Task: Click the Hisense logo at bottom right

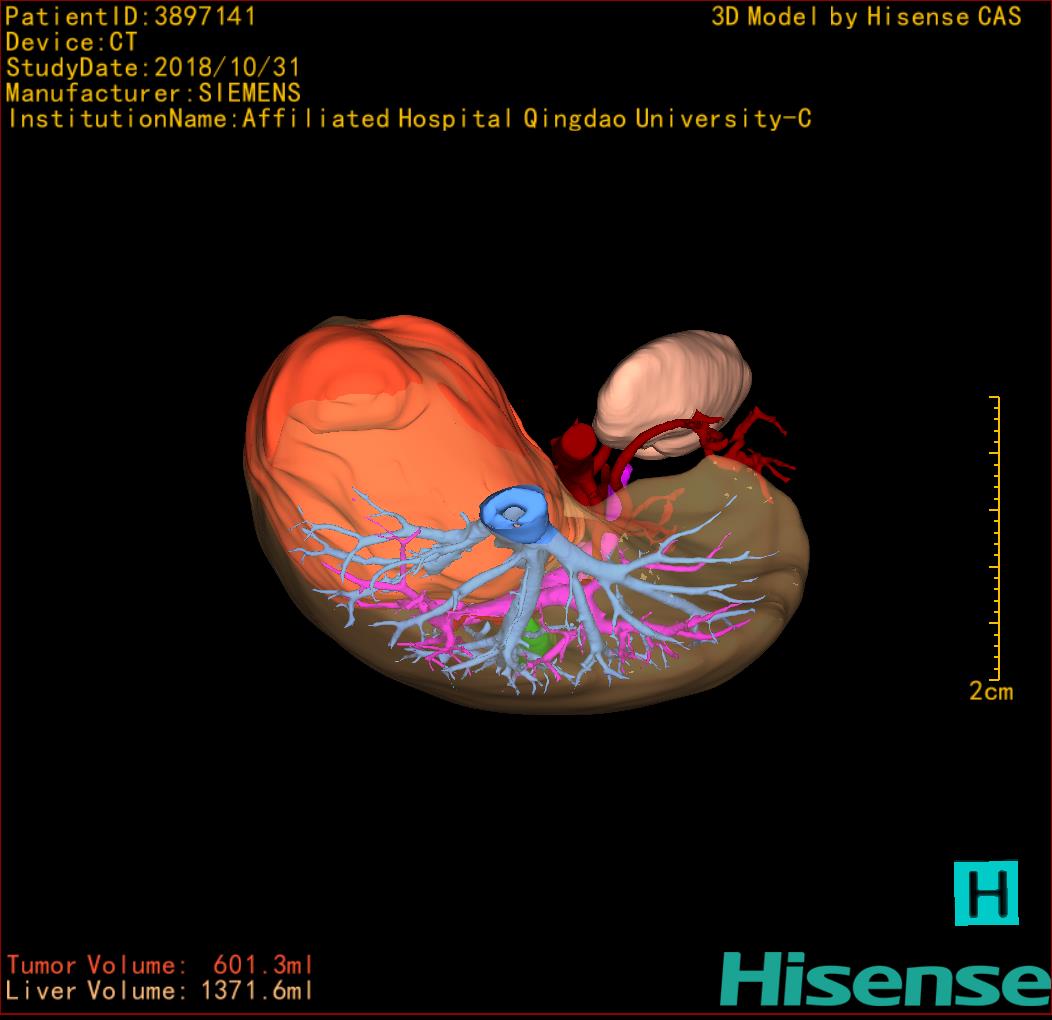Action: [883, 979]
